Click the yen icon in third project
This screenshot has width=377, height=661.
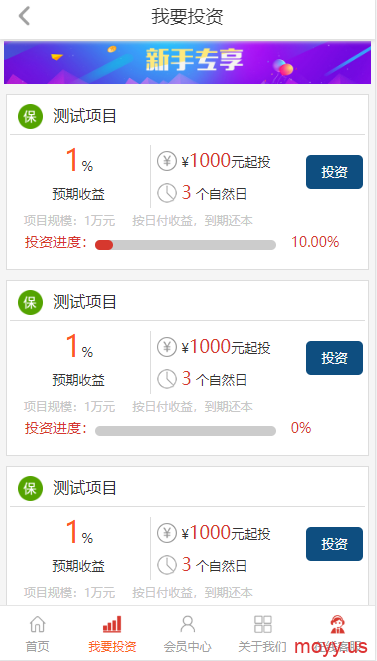[167, 533]
